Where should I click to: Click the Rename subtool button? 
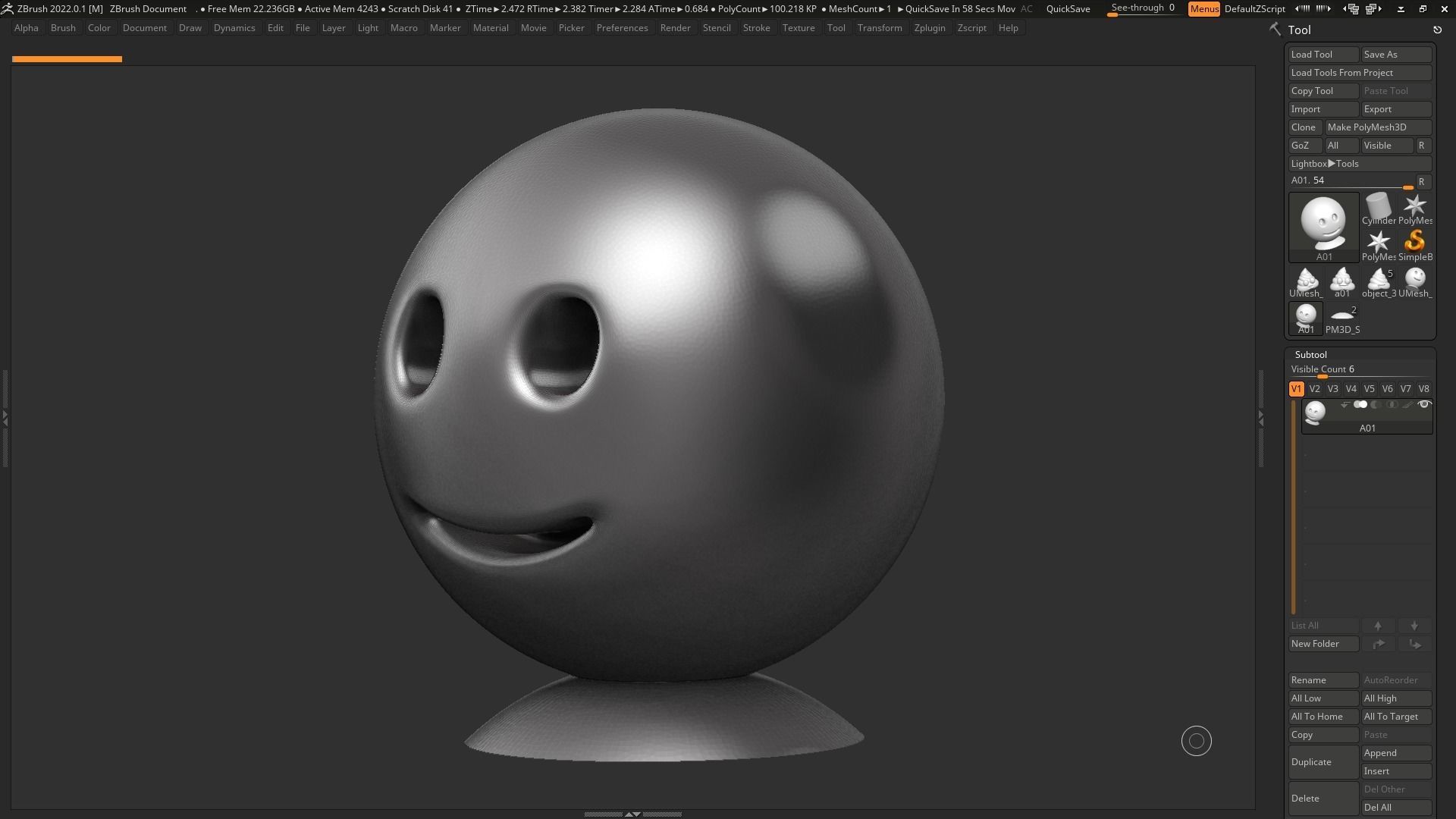[x=1323, y=680]
